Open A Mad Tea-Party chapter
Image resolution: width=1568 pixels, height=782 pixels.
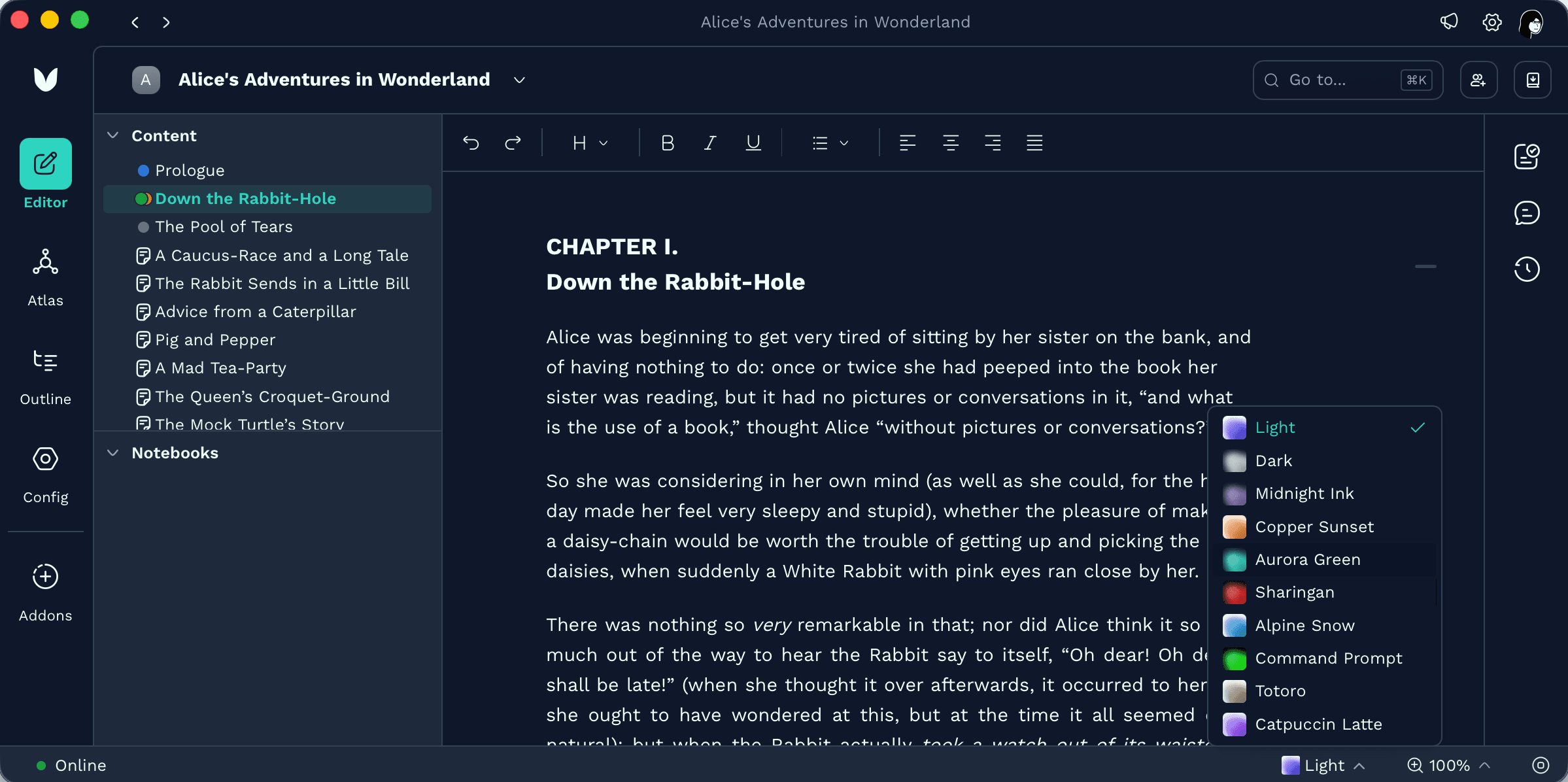click(267, 368)
